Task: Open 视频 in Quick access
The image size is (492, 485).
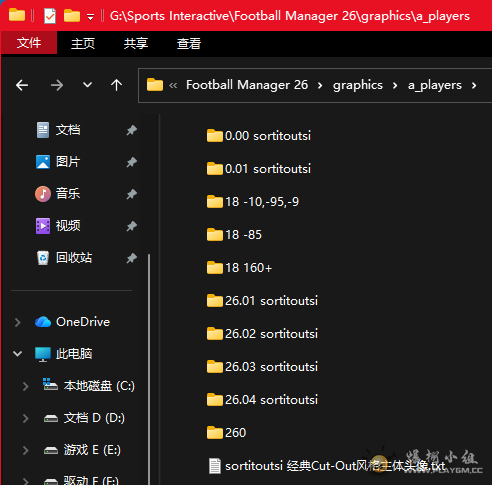Action: [68, 226]
